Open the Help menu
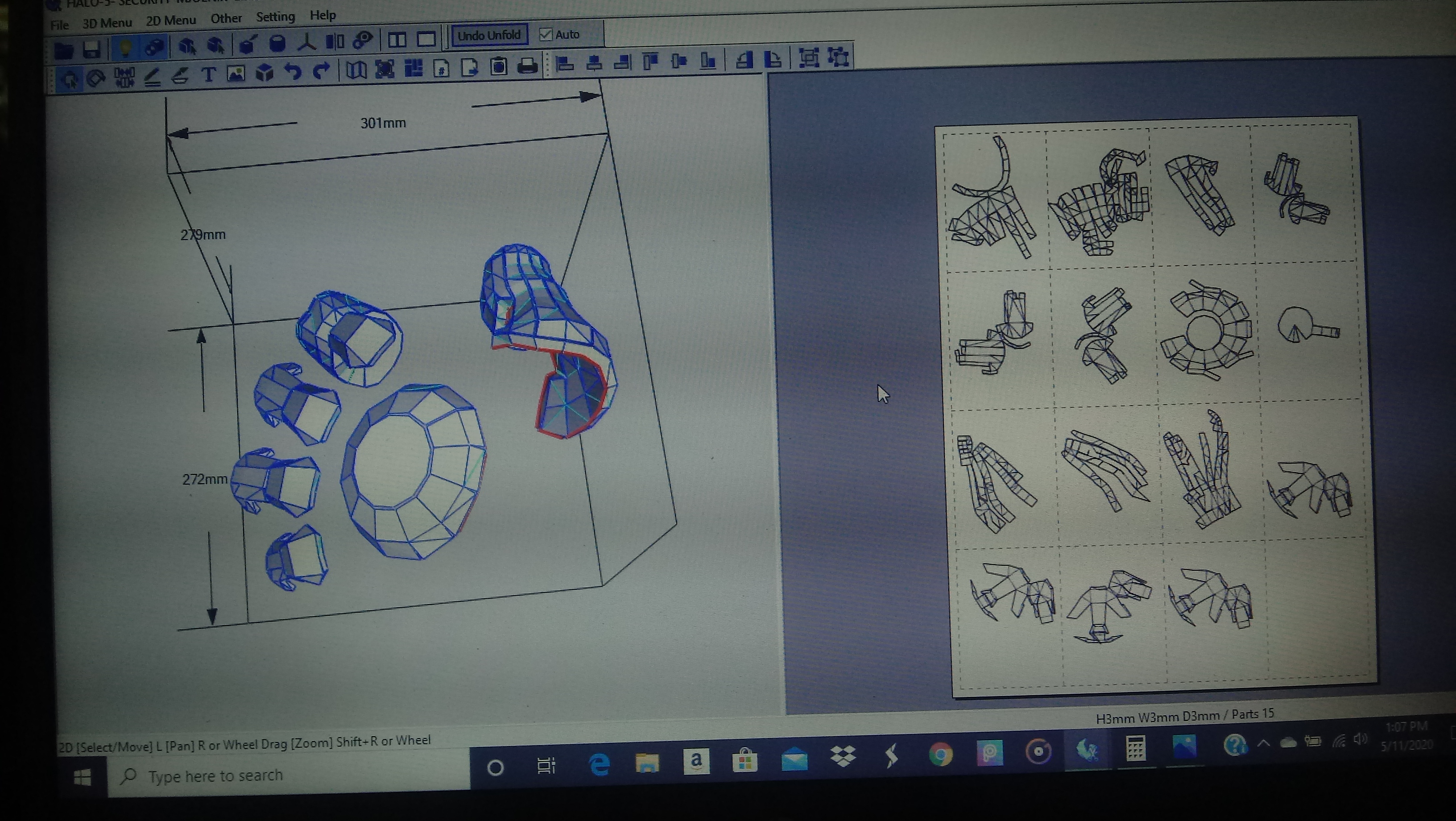 pyautogui.click(x=323, y=15)
